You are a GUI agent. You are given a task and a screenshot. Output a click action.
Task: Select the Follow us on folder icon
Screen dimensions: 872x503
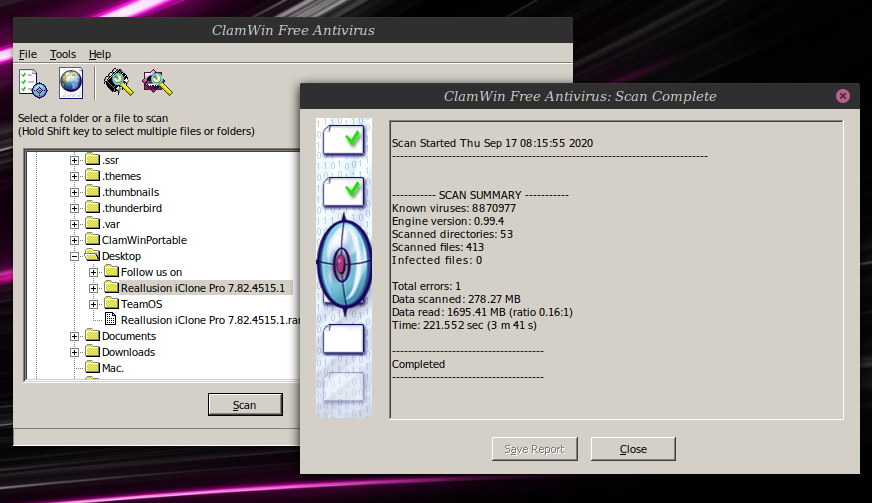(x=112, y=272)
